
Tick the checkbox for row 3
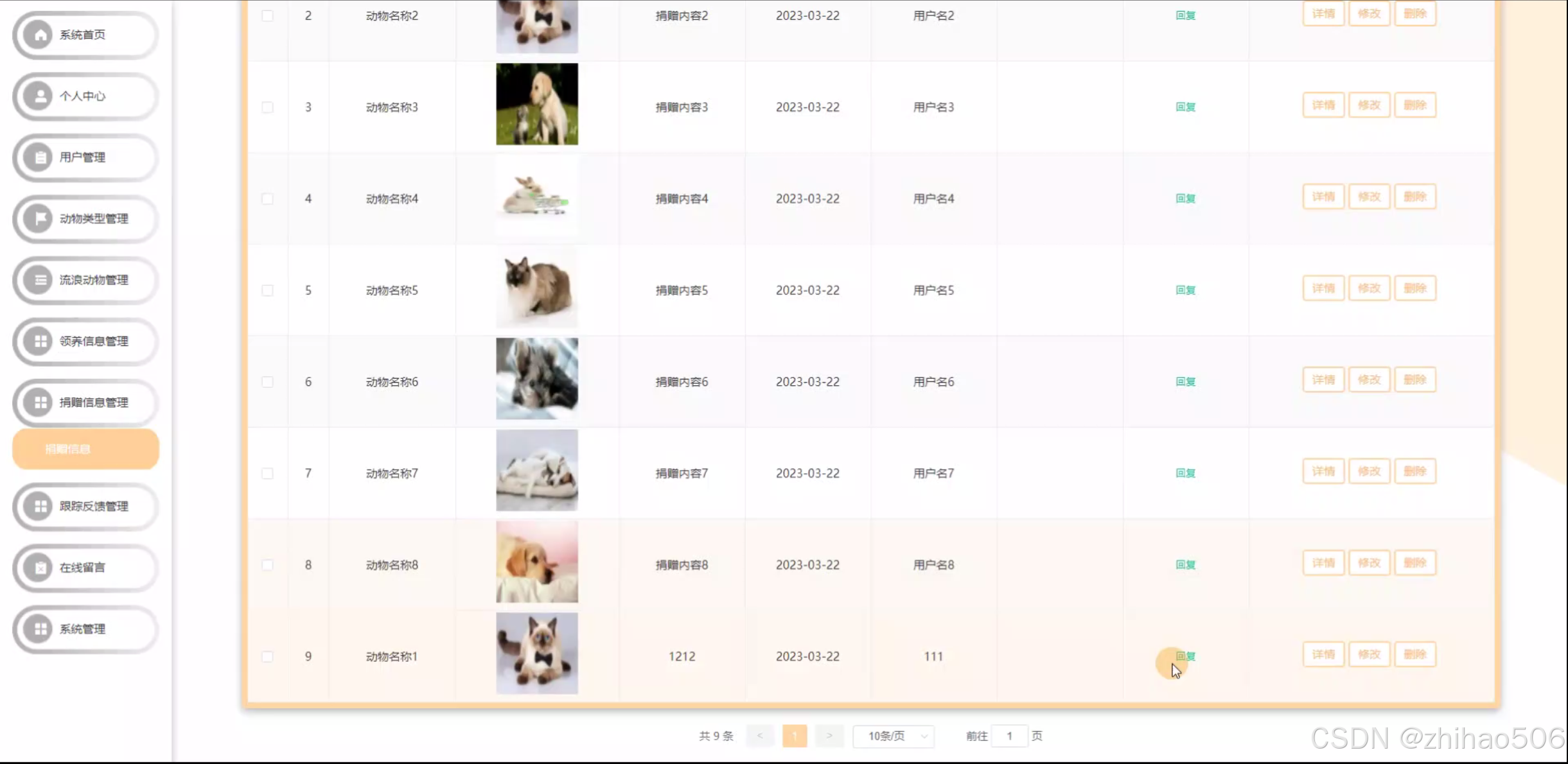click(x=268, y=107)
